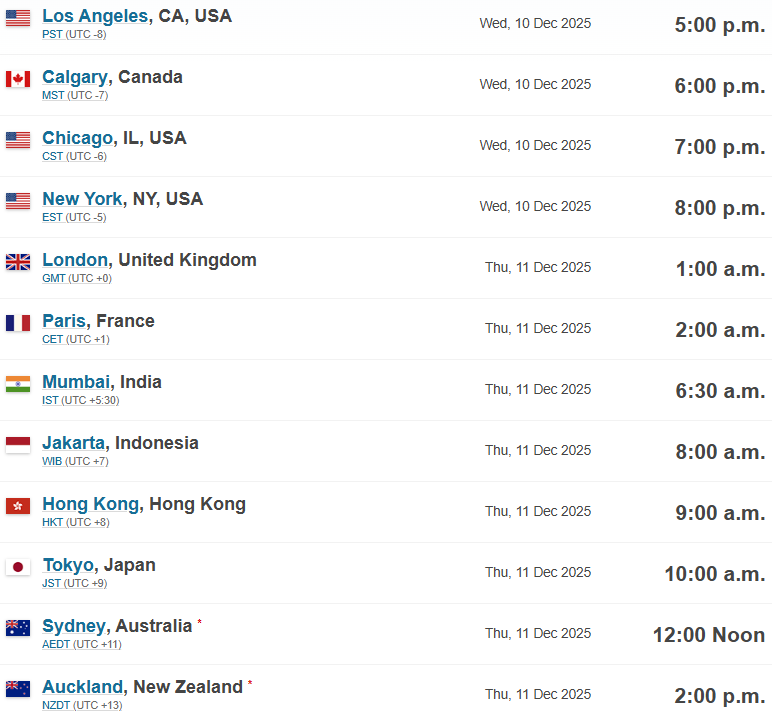Viewport: 772px width, 721px height.
Task: Click the New Zealand flag icon
Action: (x=18, y=689)
